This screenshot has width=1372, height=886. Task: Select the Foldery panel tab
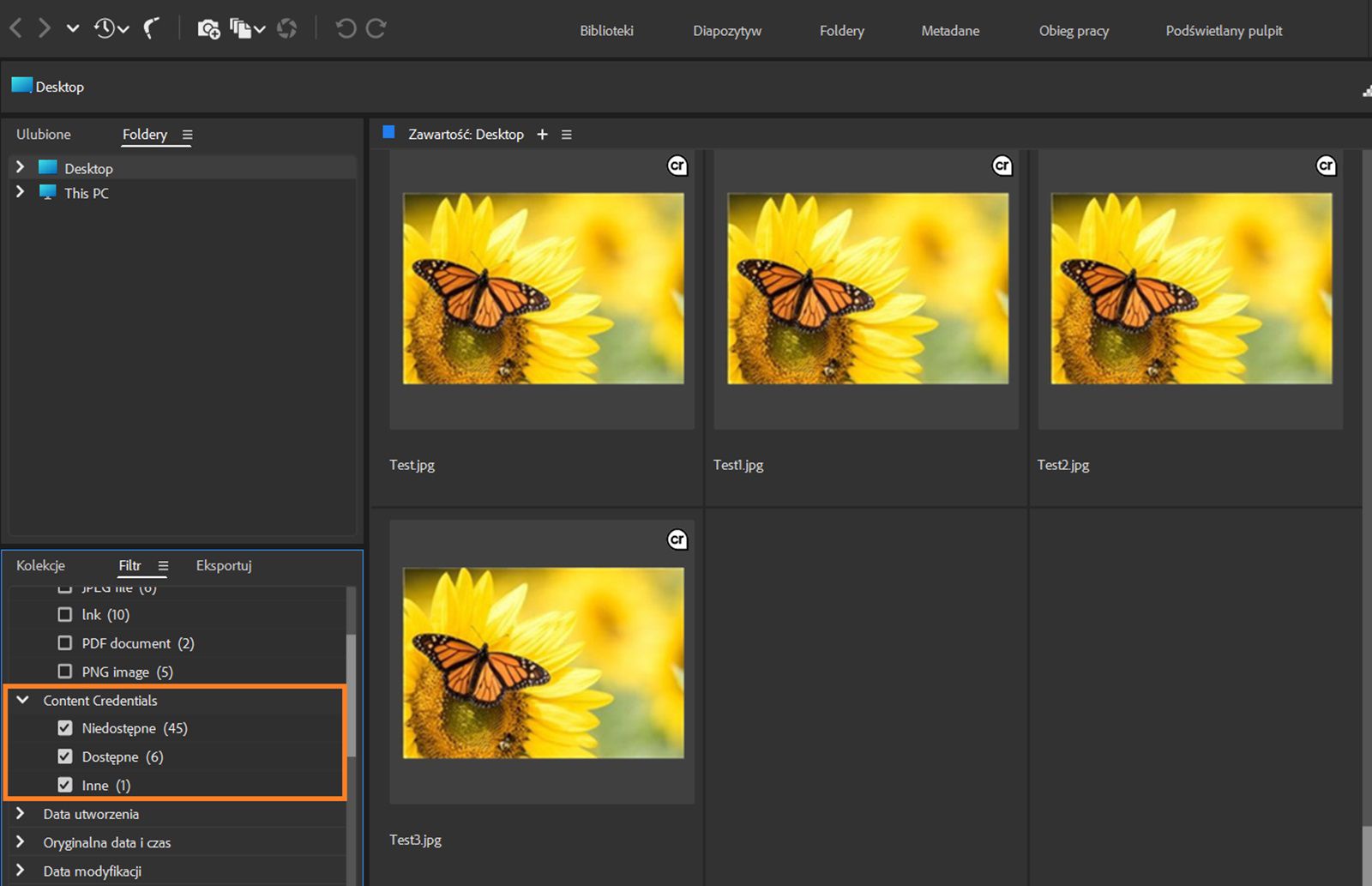tap(145, 134)
